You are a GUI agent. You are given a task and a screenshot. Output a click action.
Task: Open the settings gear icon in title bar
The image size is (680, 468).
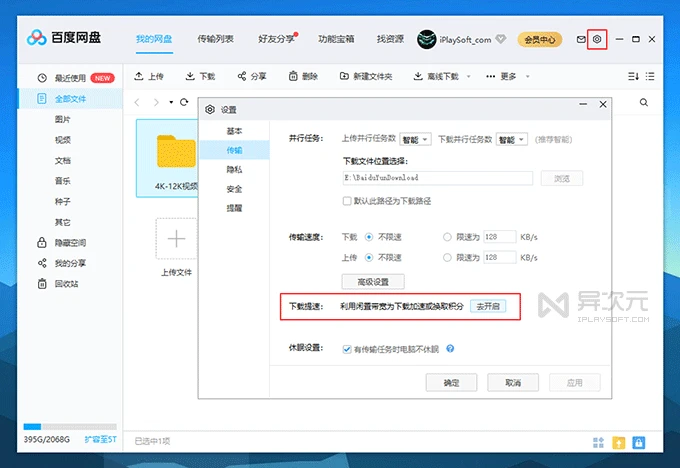pos(597,39)
